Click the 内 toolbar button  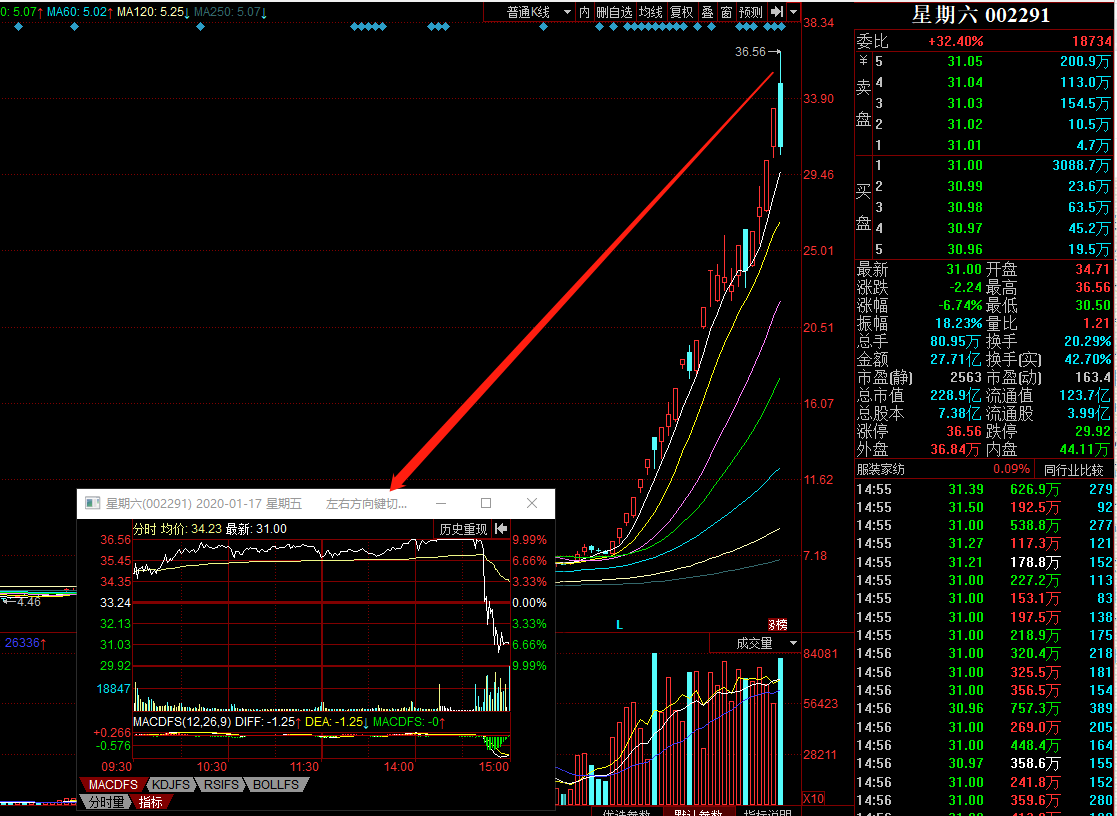(x=584, y=12)
